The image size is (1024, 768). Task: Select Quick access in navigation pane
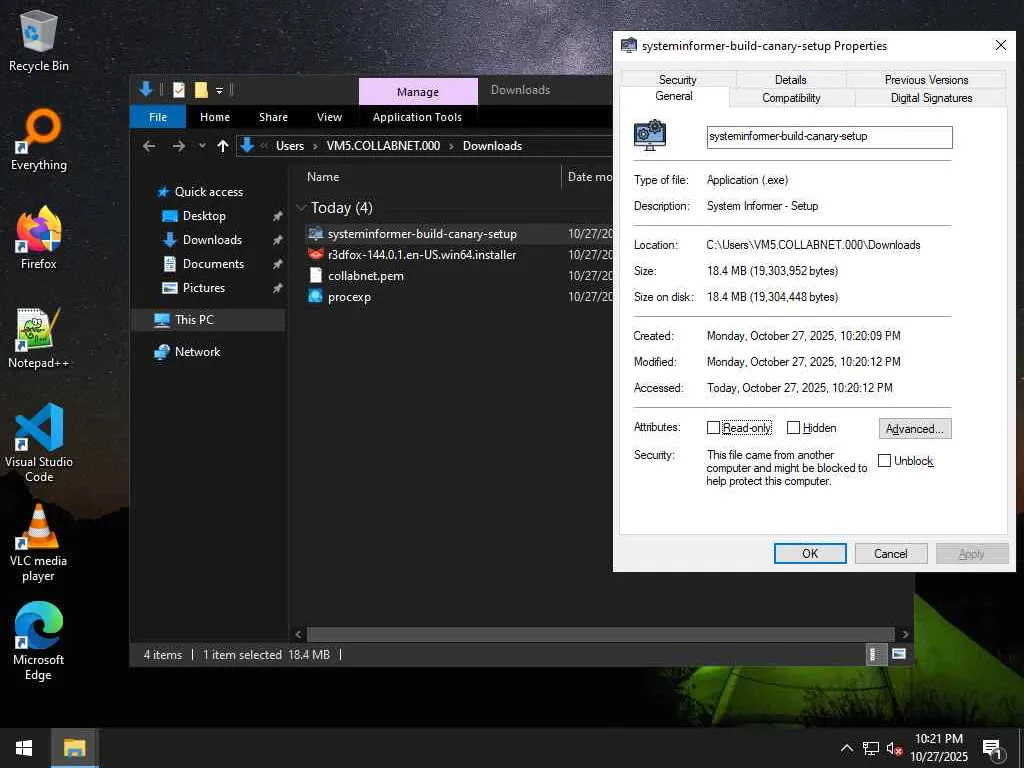[x=208, y=191]
